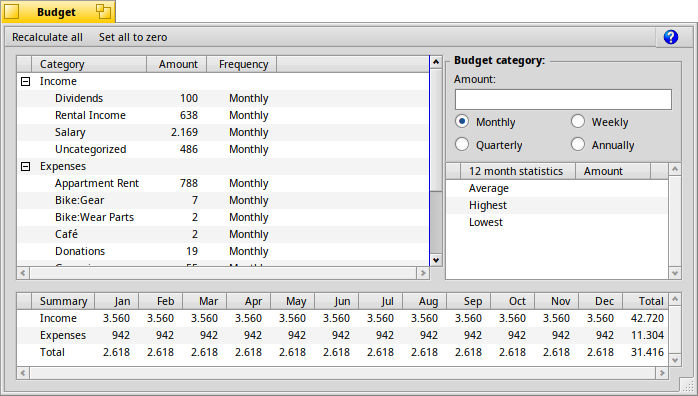
Task: Click statistics list scroll down arrow
Action: click(x=675, y=273)
